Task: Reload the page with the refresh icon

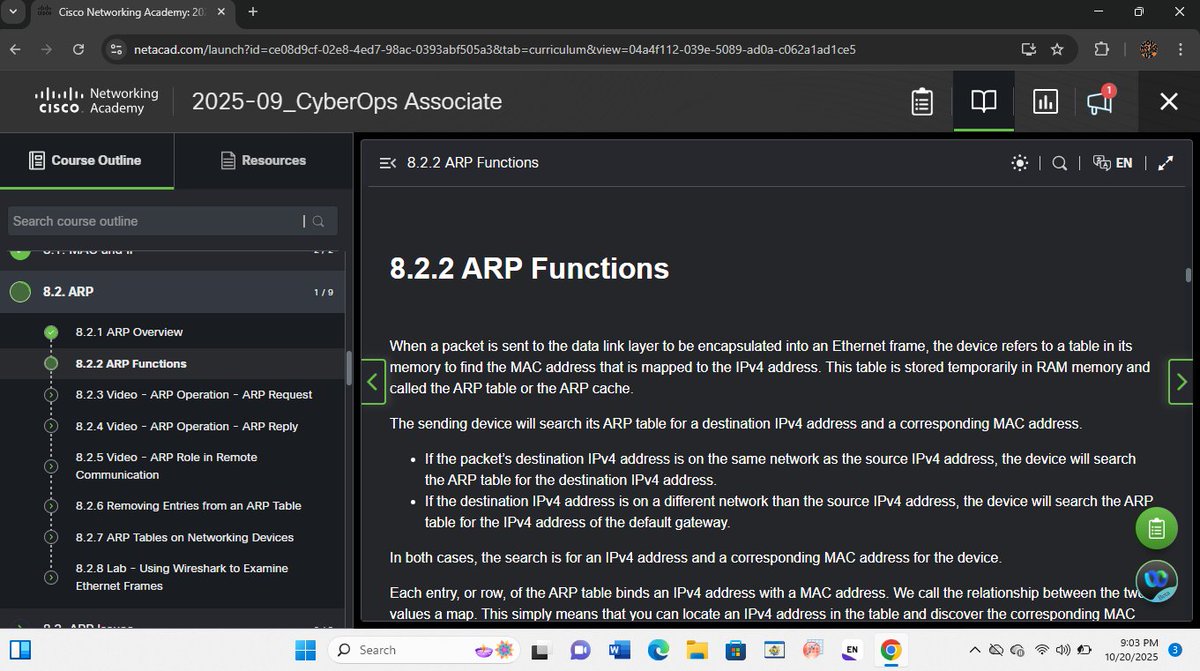Action: [x=78, y=49]
